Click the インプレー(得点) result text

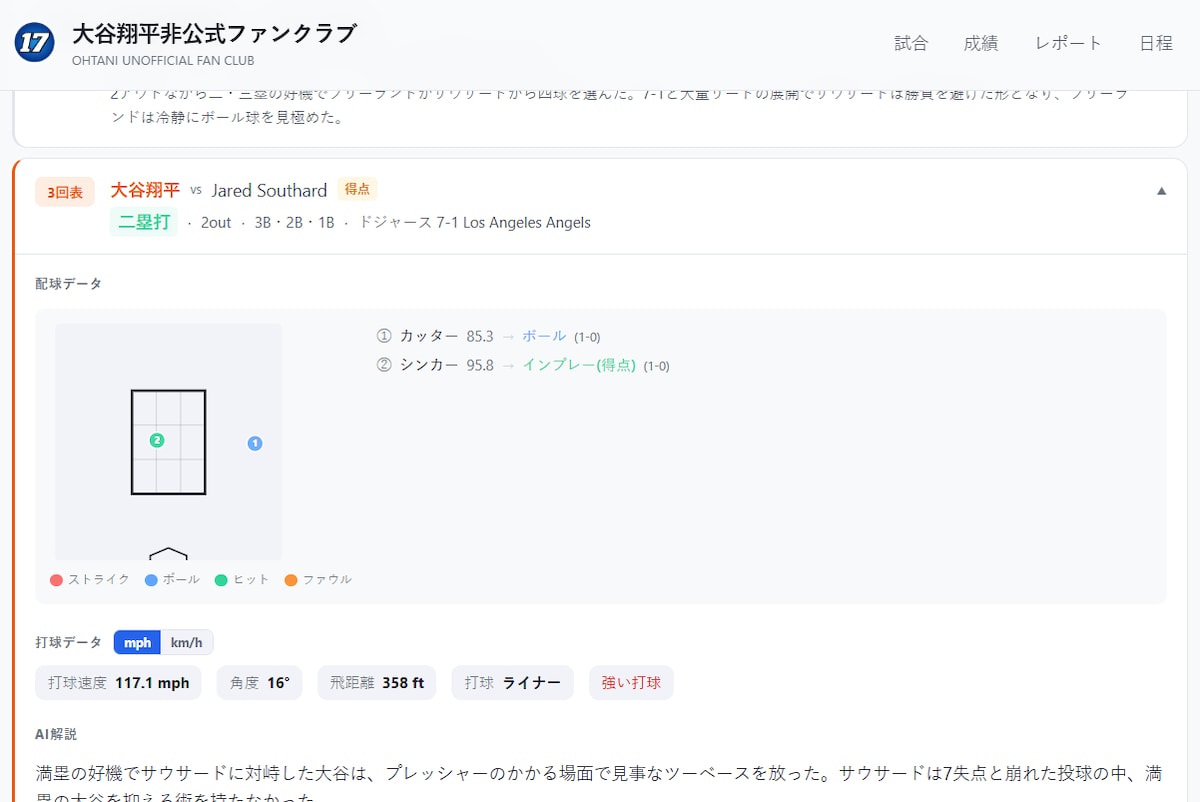tap(579, 366)
